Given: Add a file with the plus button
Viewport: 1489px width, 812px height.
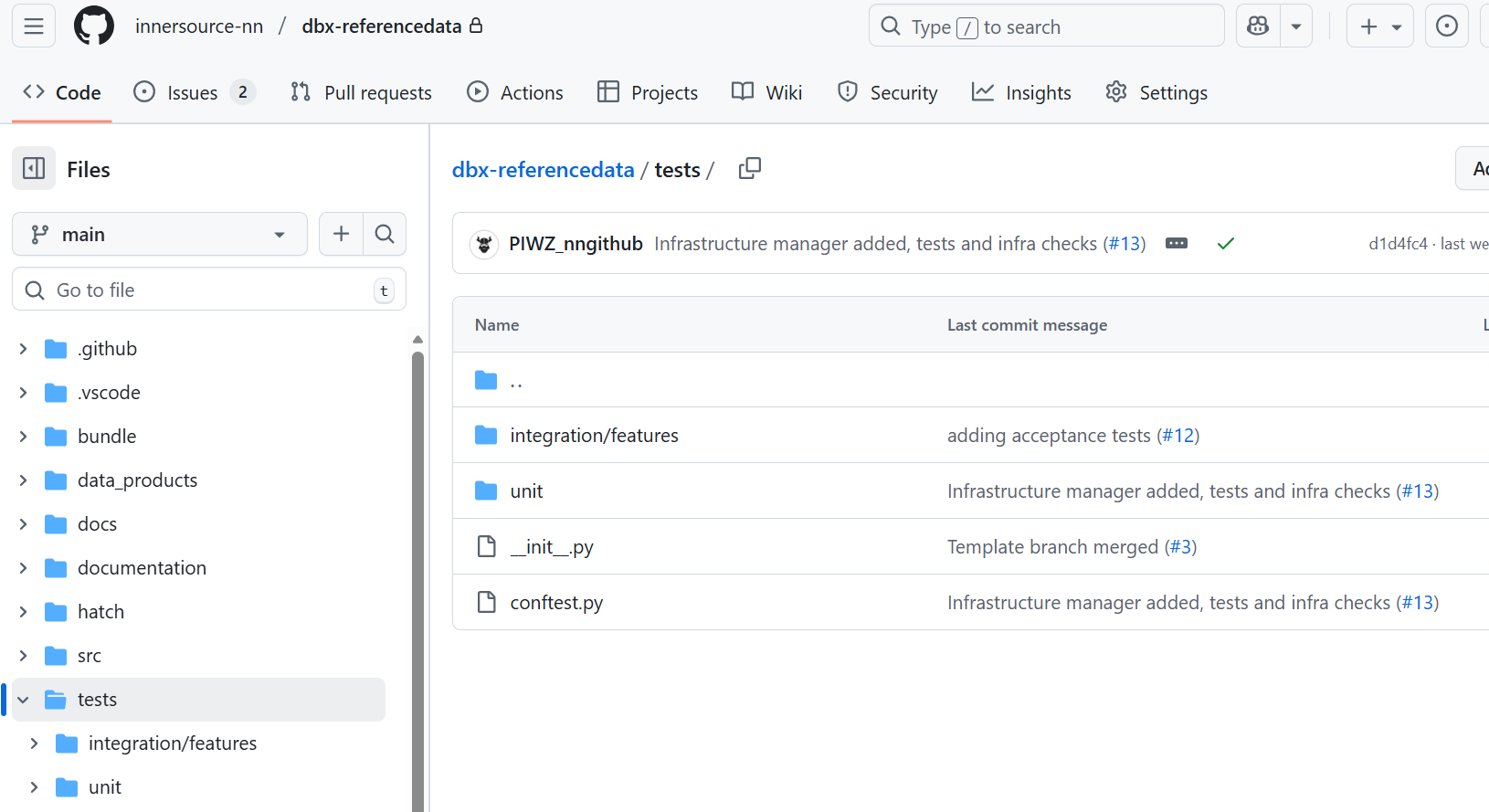Looking at the screenshot, I should tap(341, 235).
